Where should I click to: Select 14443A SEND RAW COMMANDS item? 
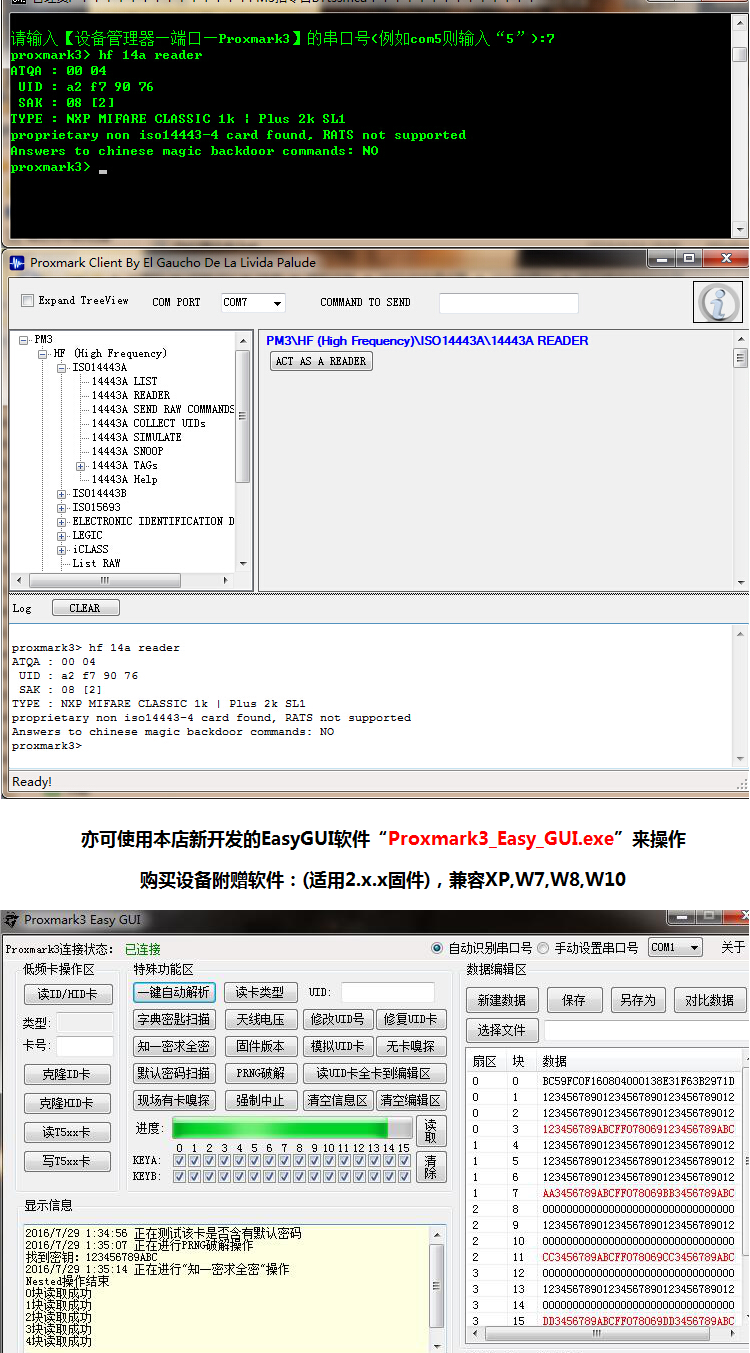point(163,410)
